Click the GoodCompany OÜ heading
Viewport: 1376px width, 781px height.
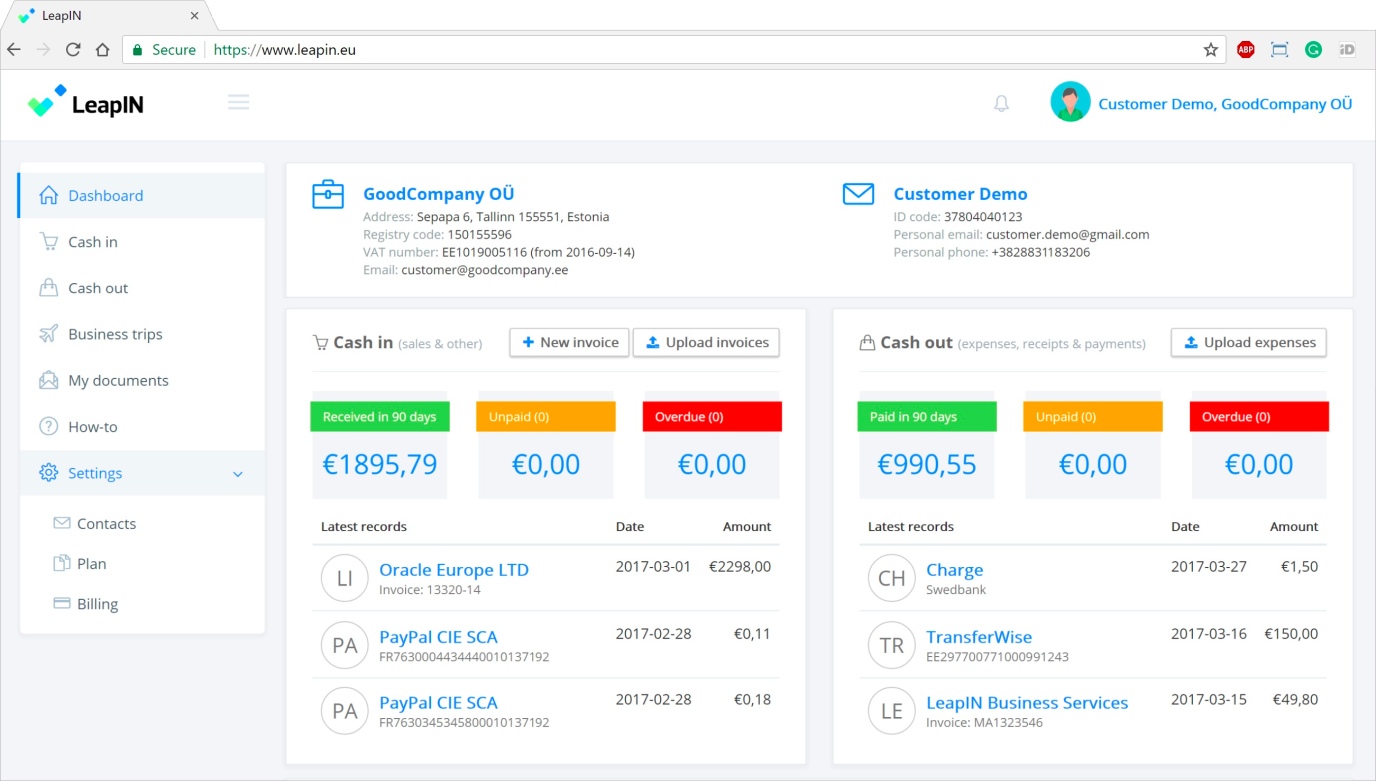[x=438, y=194]
